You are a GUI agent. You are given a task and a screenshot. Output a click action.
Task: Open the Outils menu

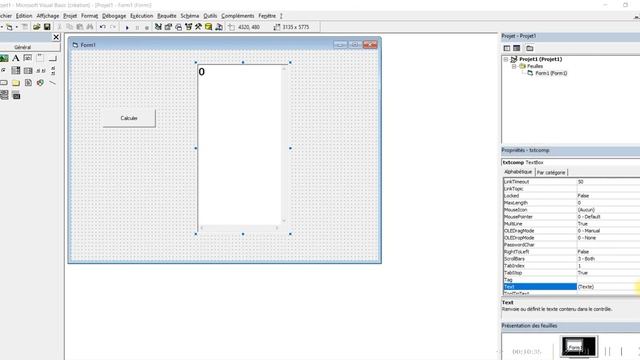[x=210, y=16]
